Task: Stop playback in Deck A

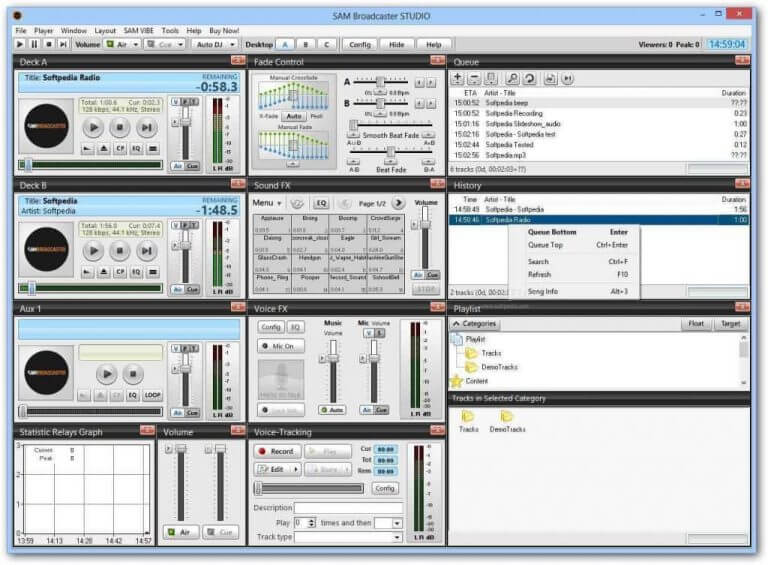Action: click(x=120, y=128)
